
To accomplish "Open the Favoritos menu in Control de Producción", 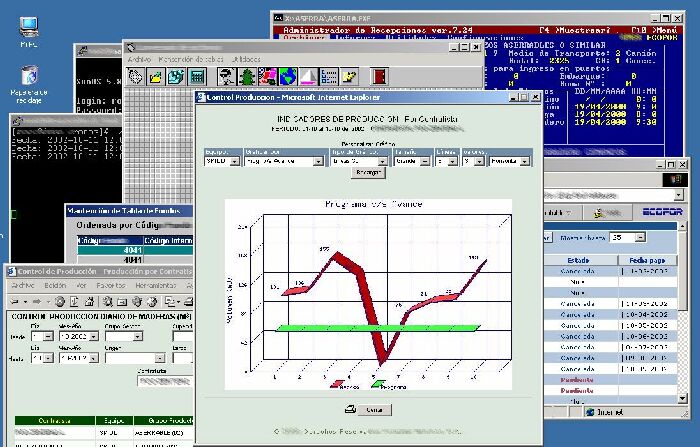I will pyautogui.click(x=111, y=285).
